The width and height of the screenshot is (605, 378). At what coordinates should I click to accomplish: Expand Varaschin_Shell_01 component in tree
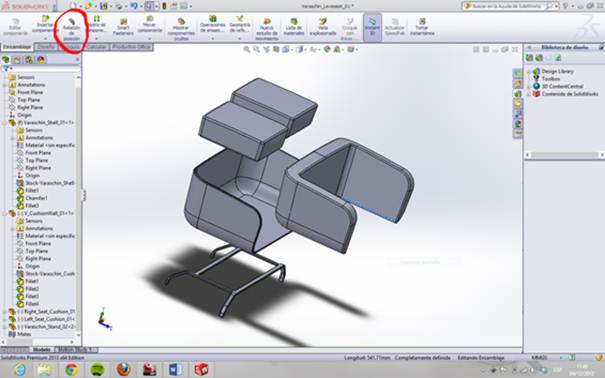(x=5, y=123)
